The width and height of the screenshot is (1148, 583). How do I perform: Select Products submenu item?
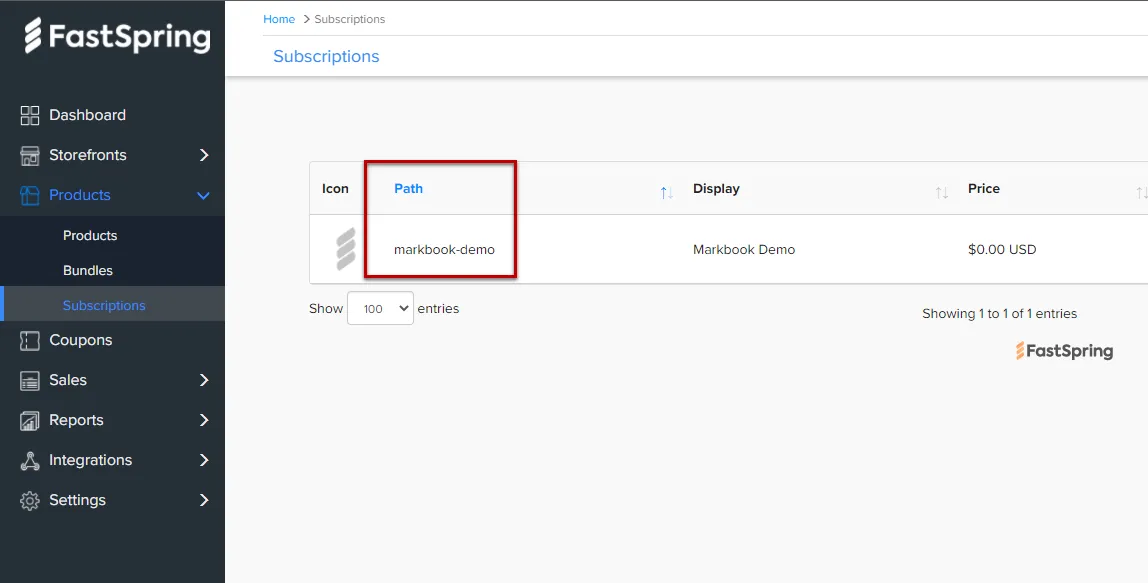click(x=90, y=235)
